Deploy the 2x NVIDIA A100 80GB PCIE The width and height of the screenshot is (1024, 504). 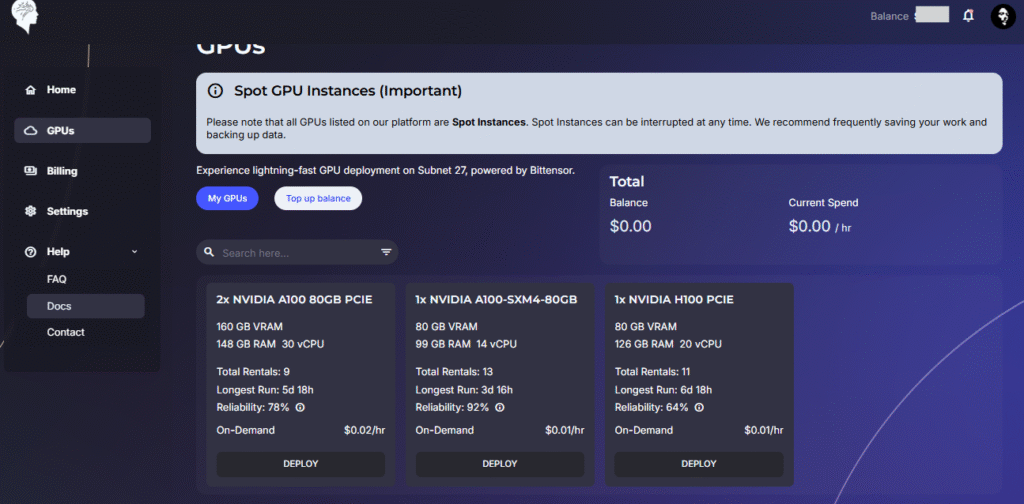pos(301,464)
